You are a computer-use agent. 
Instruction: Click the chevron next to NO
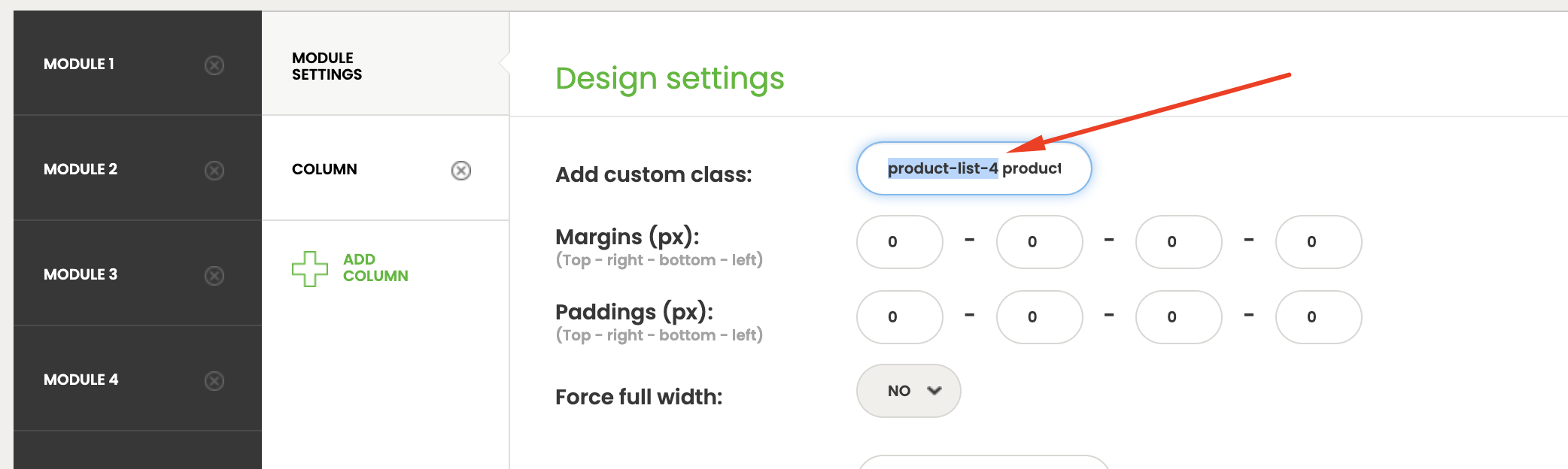coord(934,391)
